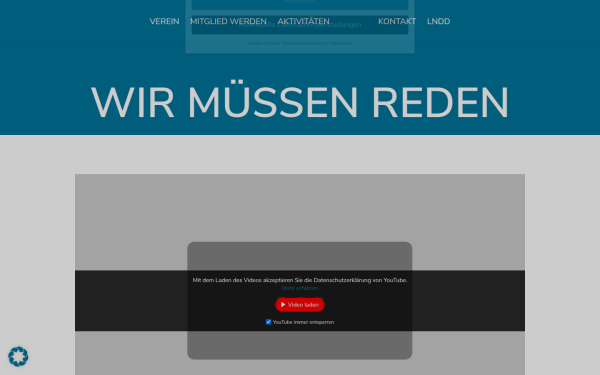Click the red 'Video laden' button
This screenshot has width=600, height=375.
pyautogui.click(x=300, y=305)
